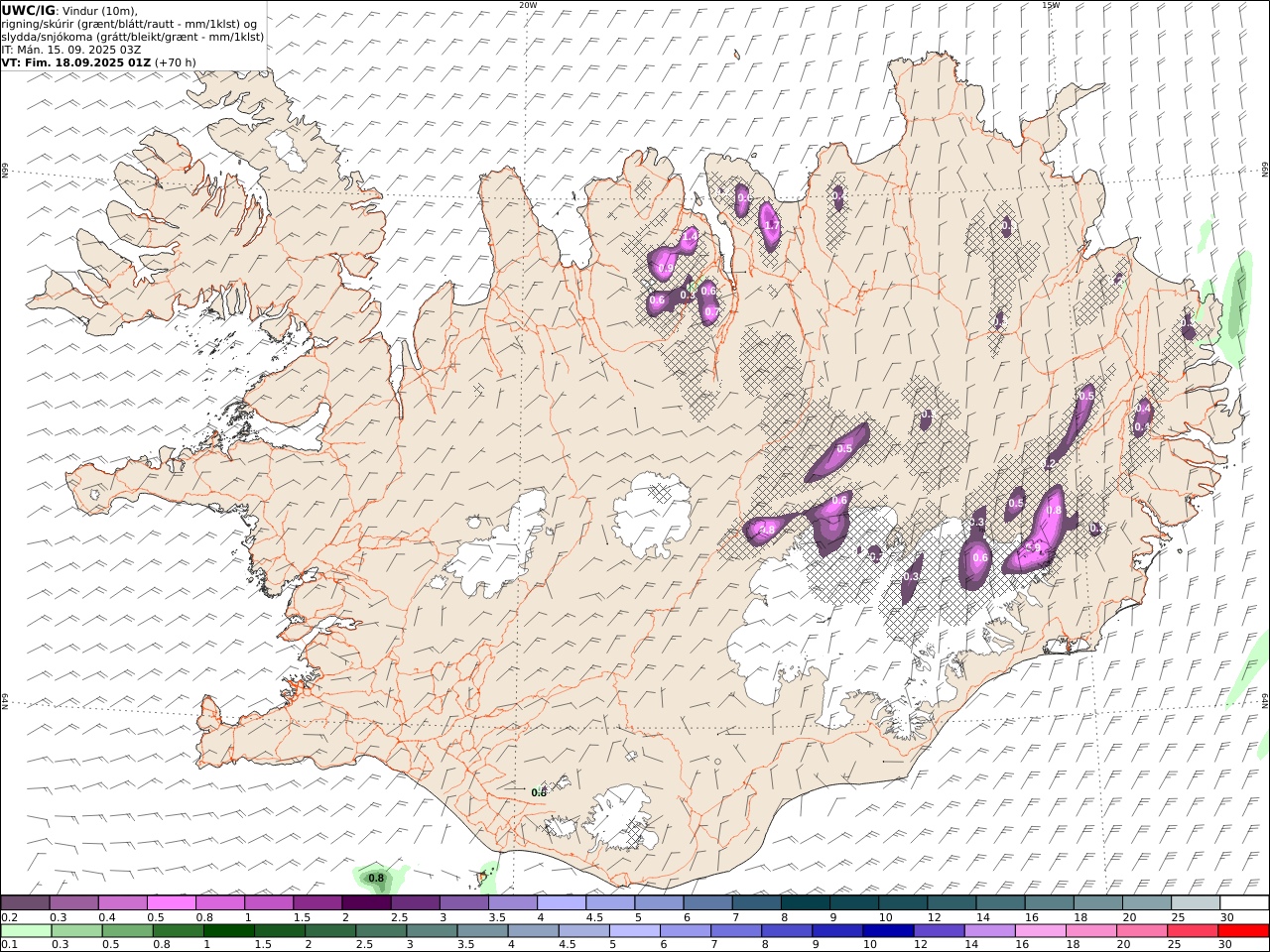This screenshot has width=1270, height=952.
Task: Click the black "0.6" label near the south coast
Action: [539, 792]
